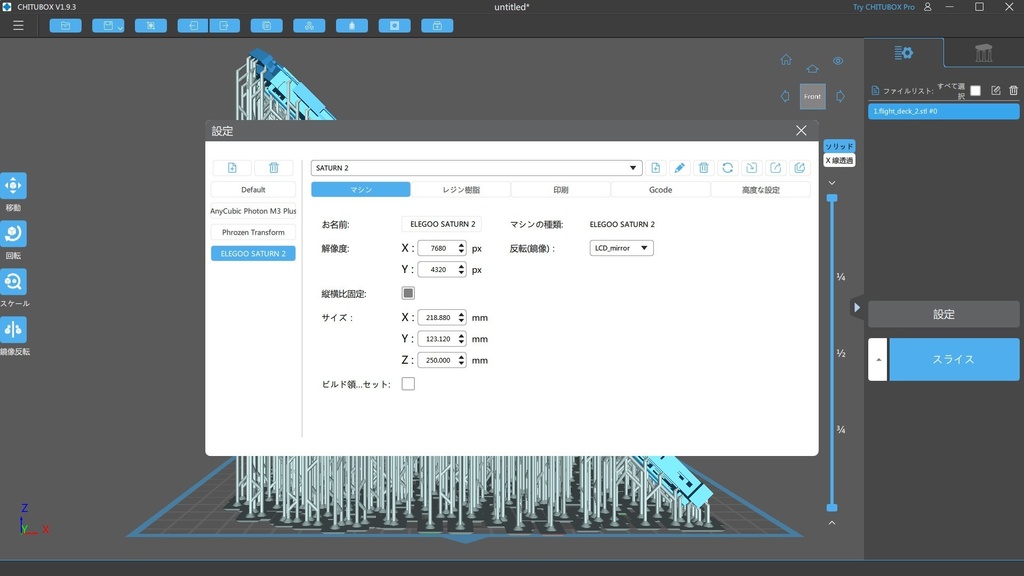Delete file from file list
The height and width of the screenshot is (576, 1024).
click(1013, 91)
